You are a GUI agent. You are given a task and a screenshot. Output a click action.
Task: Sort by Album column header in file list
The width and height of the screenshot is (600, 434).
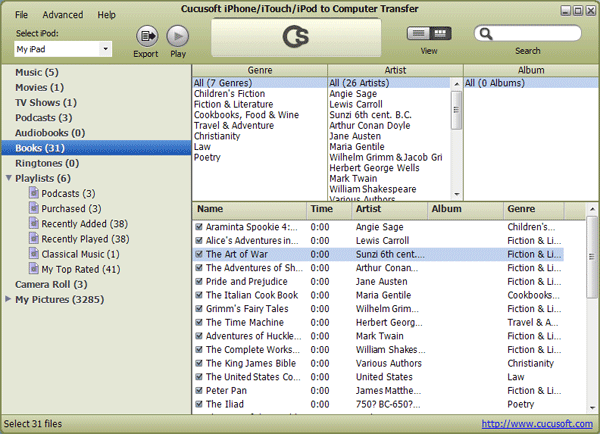coord(465,209)
